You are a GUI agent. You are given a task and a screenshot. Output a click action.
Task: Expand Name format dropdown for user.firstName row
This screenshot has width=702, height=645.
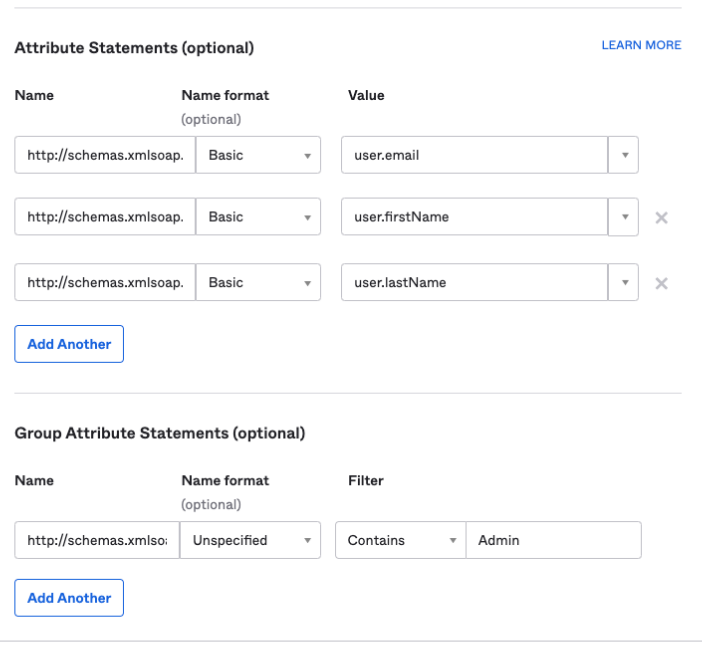point(258,217)
